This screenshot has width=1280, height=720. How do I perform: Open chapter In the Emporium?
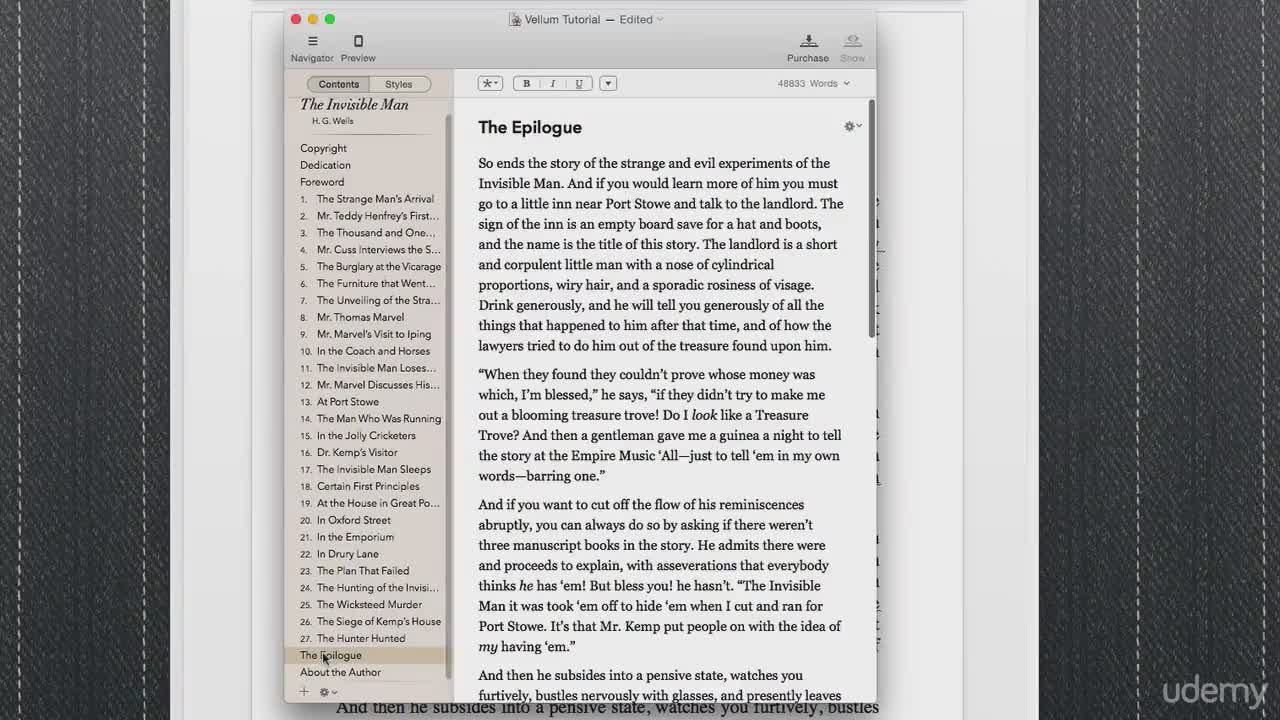click(355, 538)
